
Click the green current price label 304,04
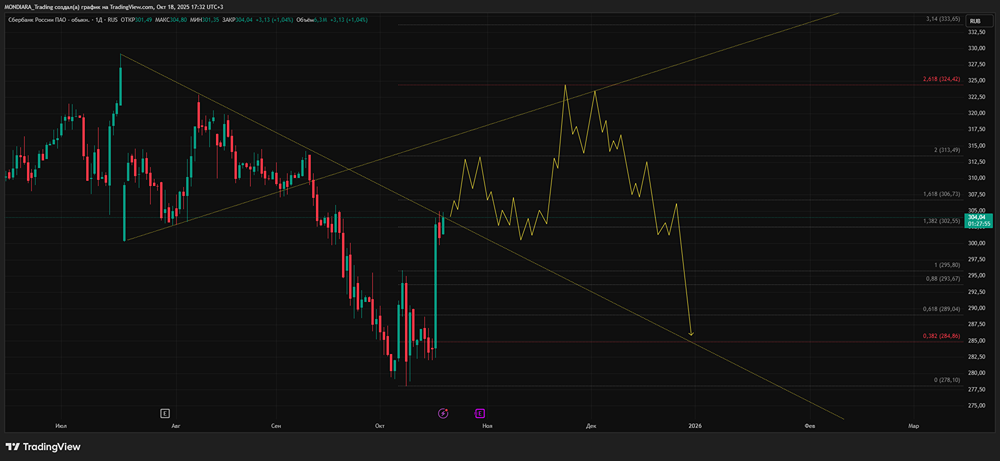tap(976, 221)
